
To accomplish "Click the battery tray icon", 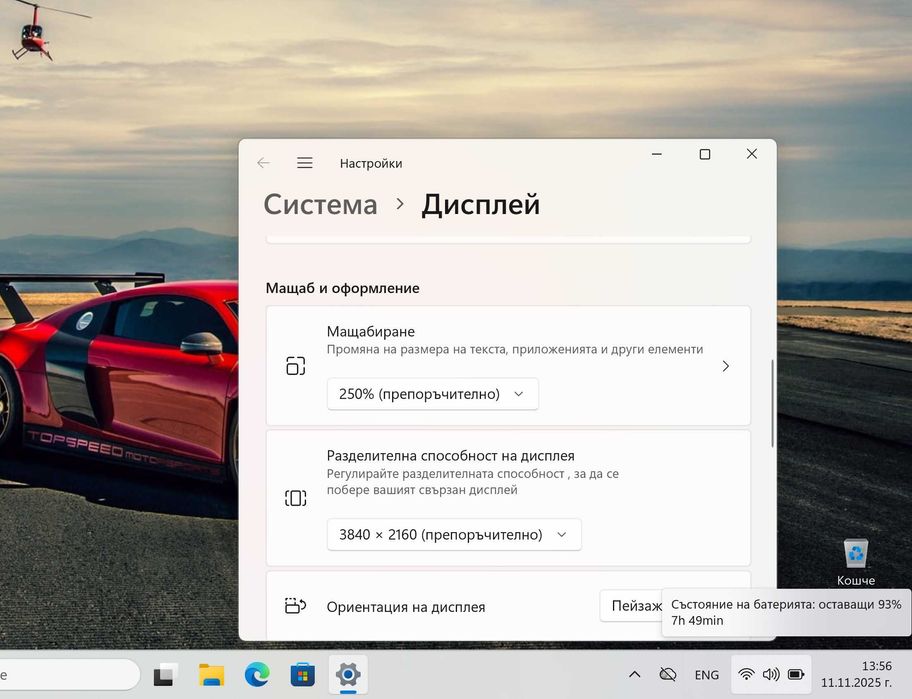I will pyautogui.click(x=796, y=675).
